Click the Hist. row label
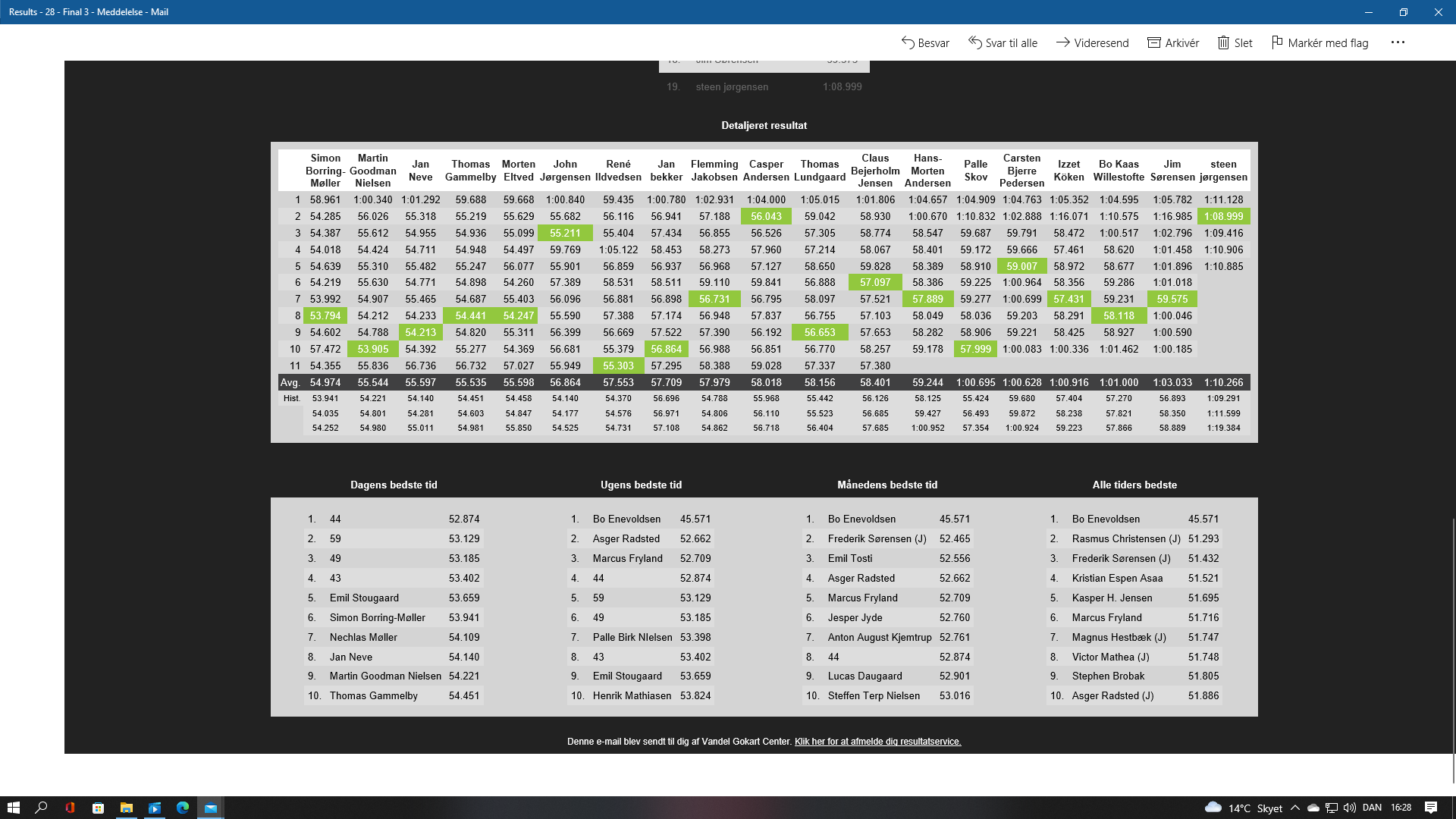 291,398
